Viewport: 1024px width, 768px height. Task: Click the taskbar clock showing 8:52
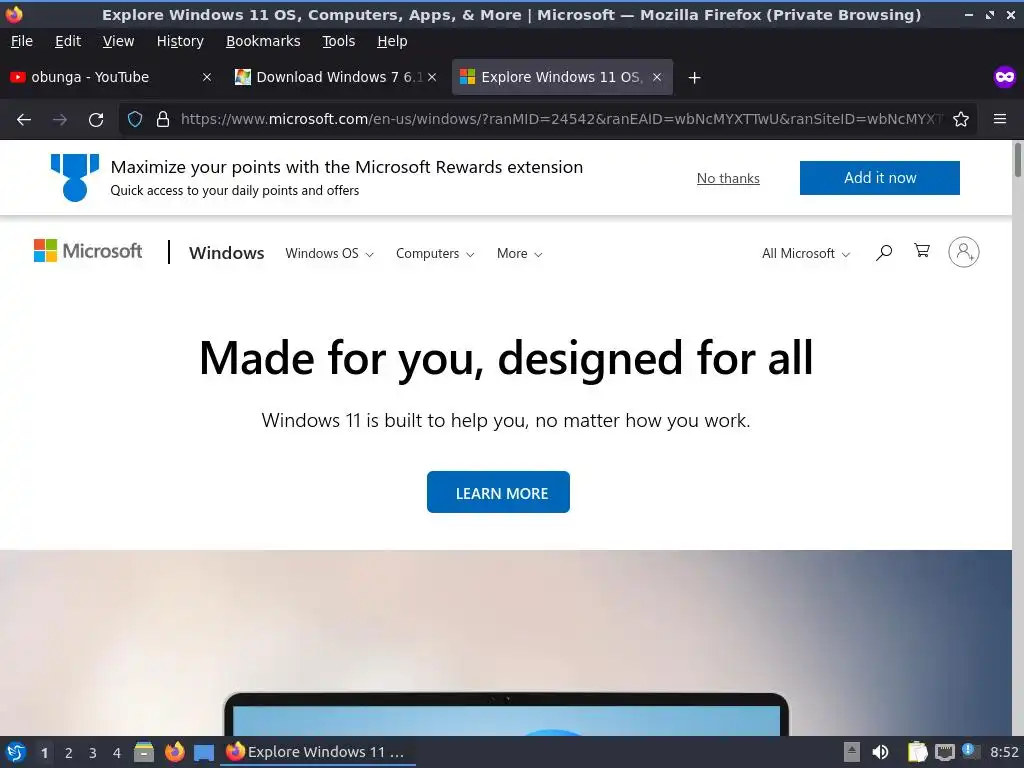1004,752
